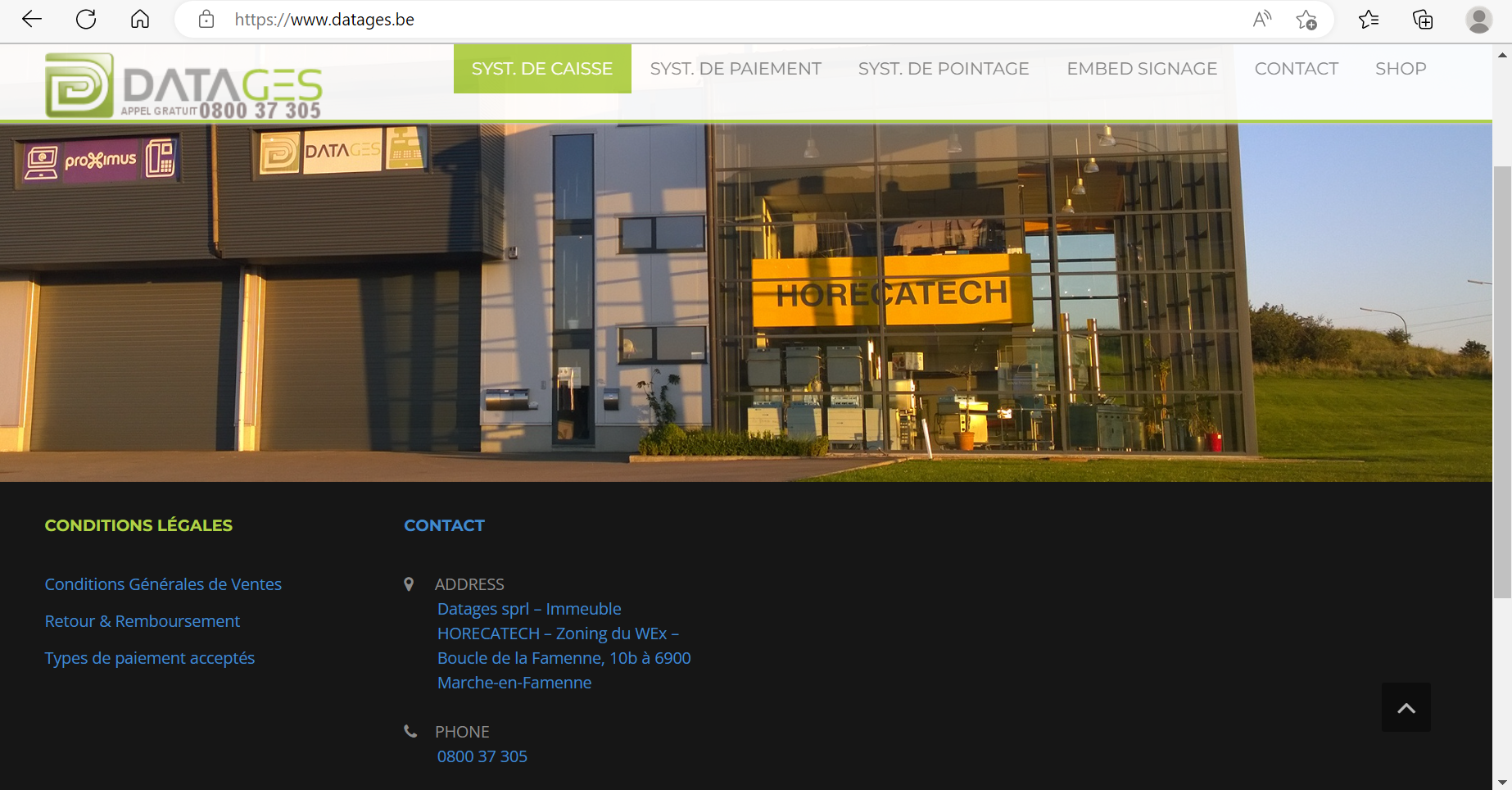Screen dimensions: 1512x790
Task: Click the Datages logo
Action: point(183,85)
